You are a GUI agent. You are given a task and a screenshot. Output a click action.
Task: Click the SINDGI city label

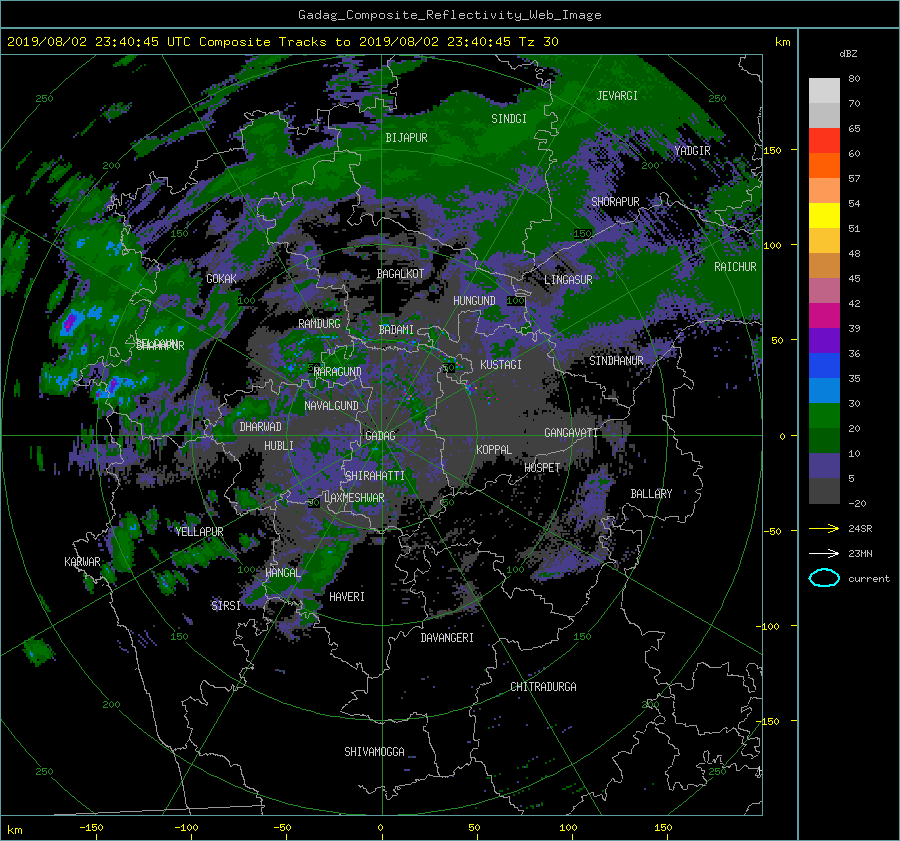point(509,119)
